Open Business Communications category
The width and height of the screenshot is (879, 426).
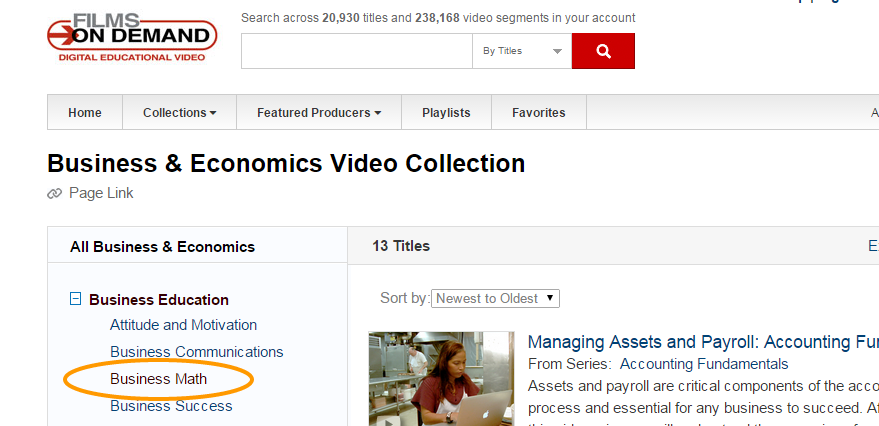click(197, 352)
